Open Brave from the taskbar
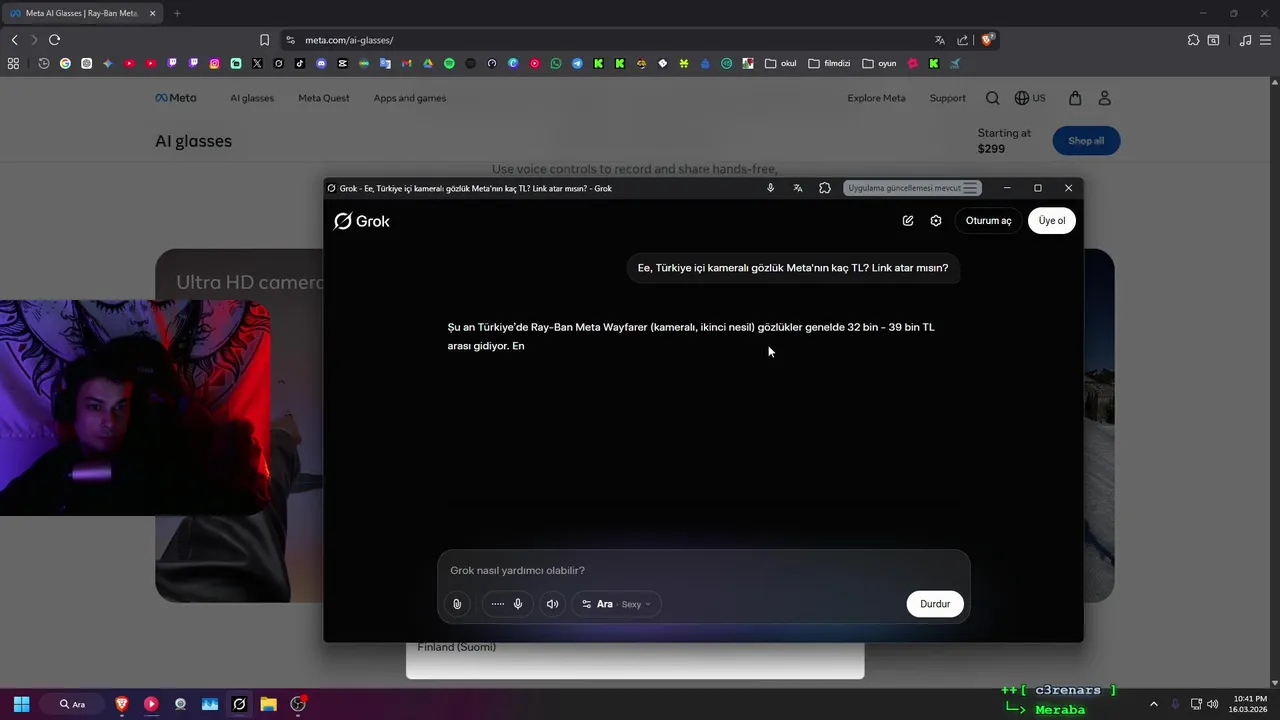 122,704
